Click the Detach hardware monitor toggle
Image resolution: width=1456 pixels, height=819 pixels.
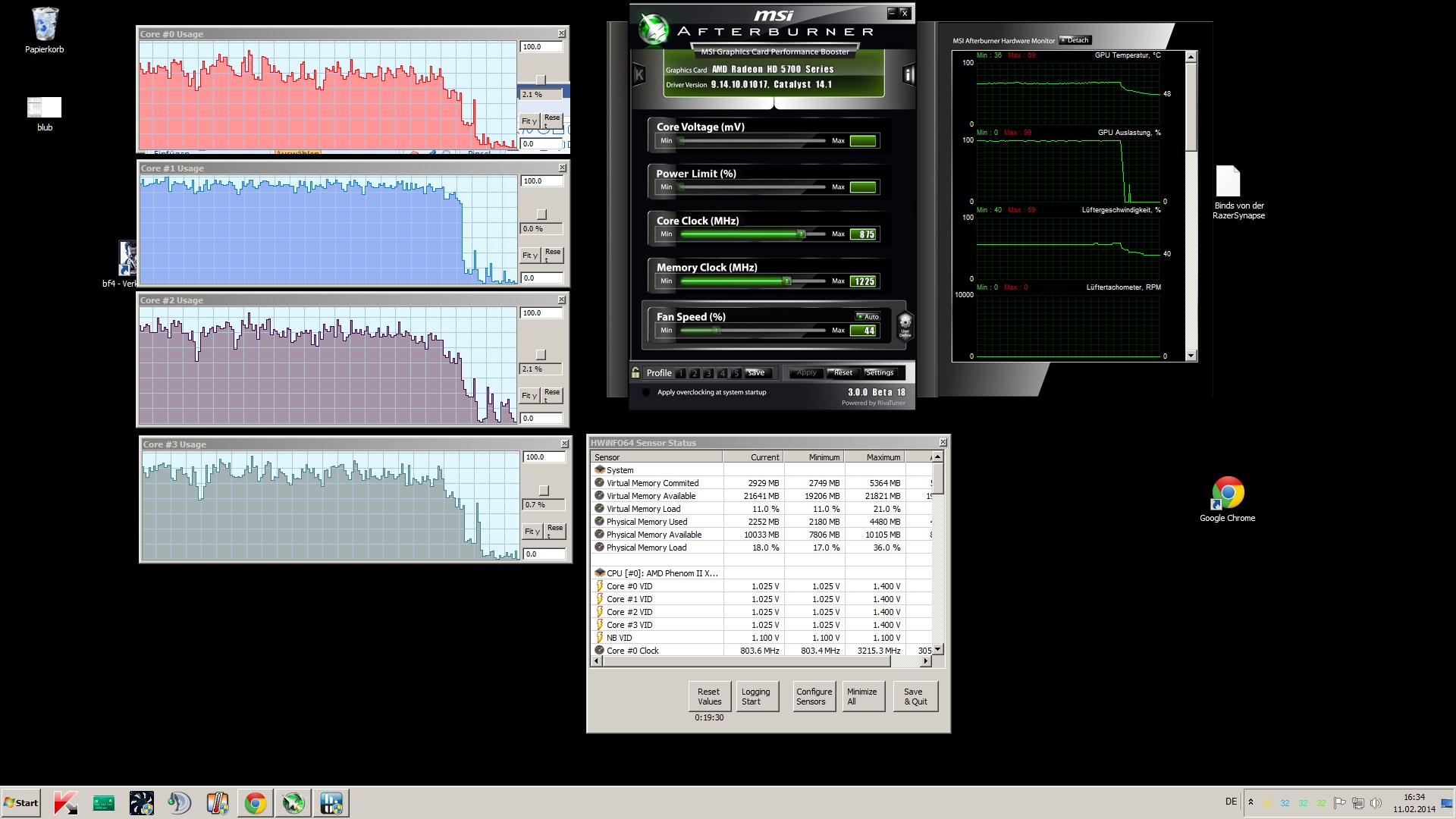[1074, 40]
